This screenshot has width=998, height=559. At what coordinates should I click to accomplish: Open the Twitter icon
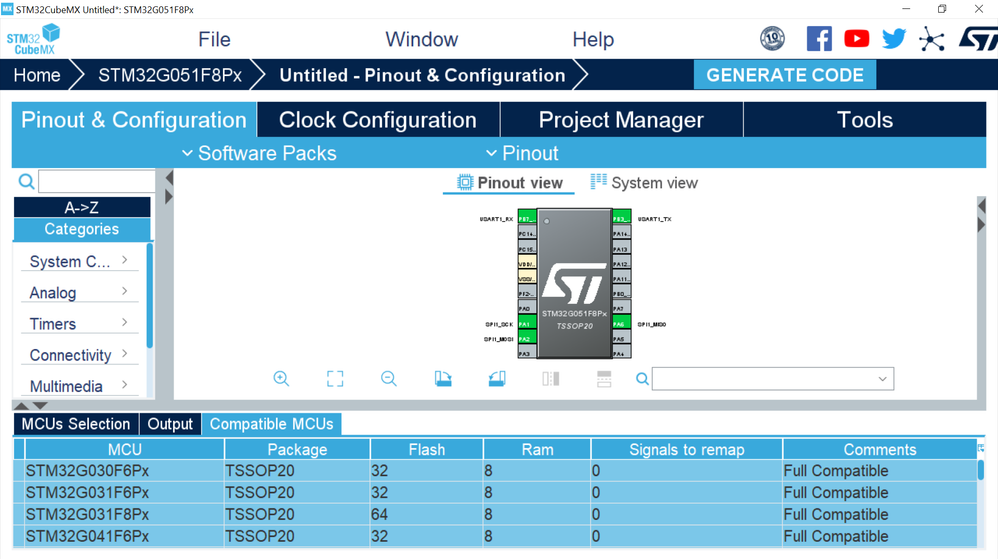click(894, 39)
